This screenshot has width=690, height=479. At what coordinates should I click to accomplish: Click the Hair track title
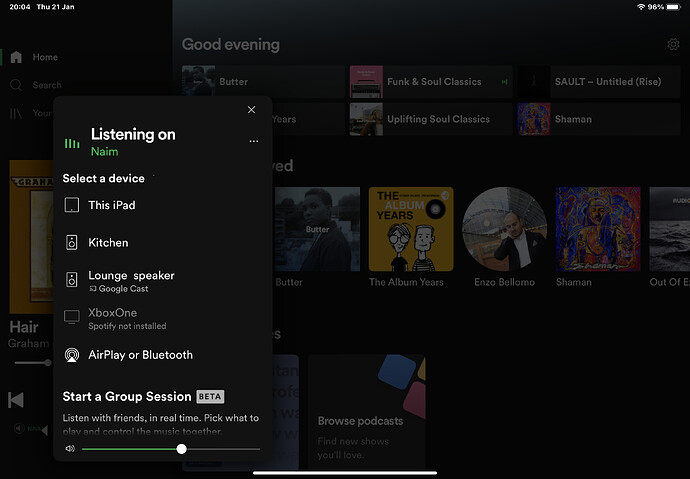pyautogui.click(x=24, y=327)
